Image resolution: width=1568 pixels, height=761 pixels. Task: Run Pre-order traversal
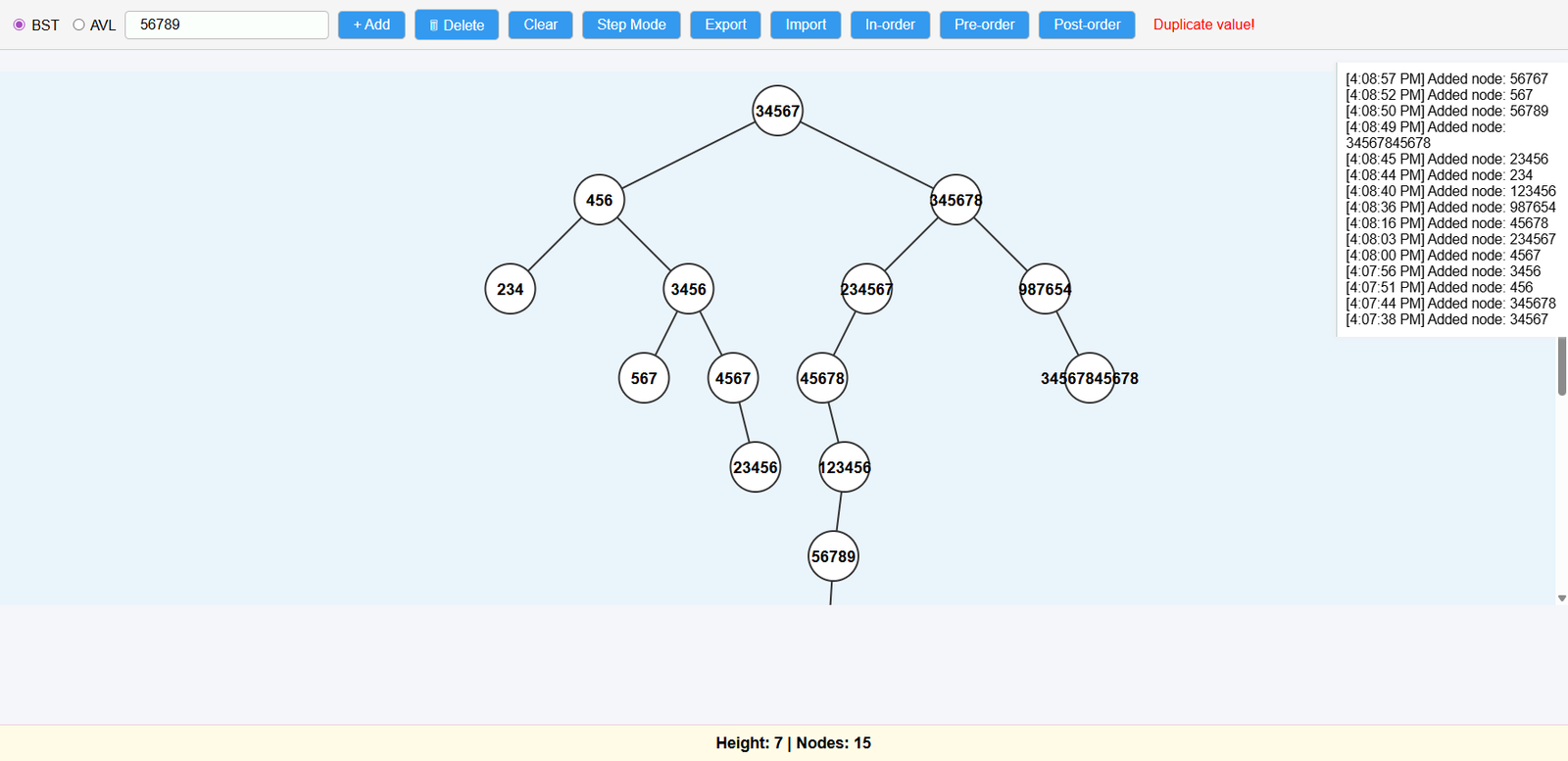[x=984, y=24]
